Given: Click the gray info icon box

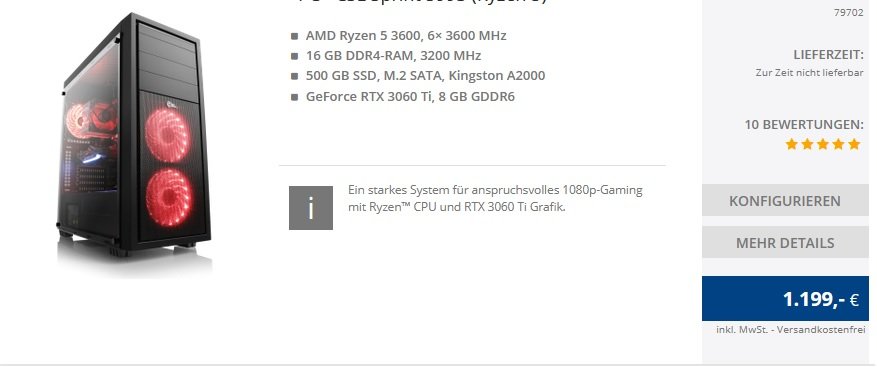Looking at the screenshot, I should click(310, 208).
